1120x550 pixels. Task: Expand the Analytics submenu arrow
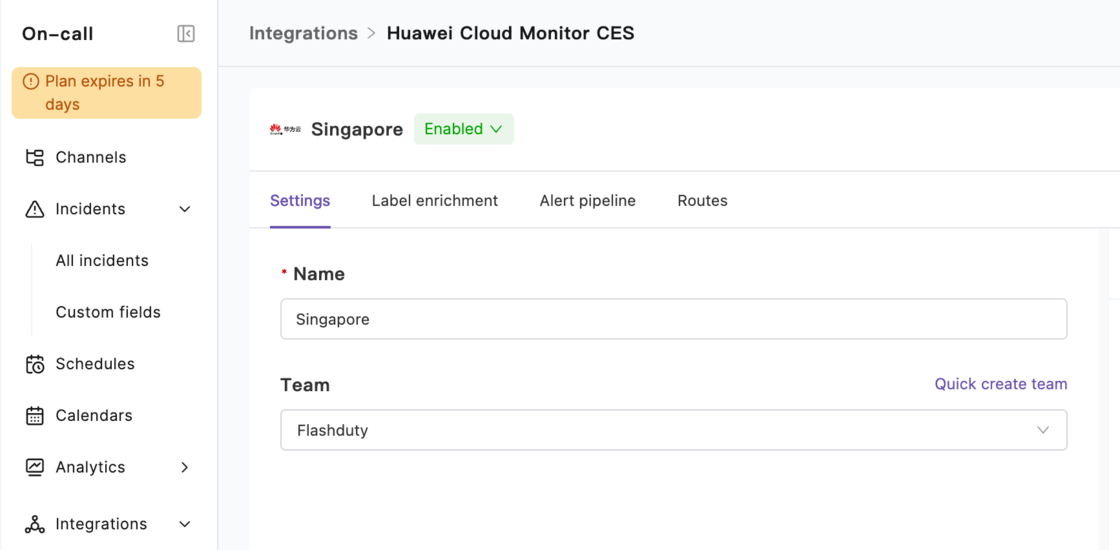(x=185, y=467)
